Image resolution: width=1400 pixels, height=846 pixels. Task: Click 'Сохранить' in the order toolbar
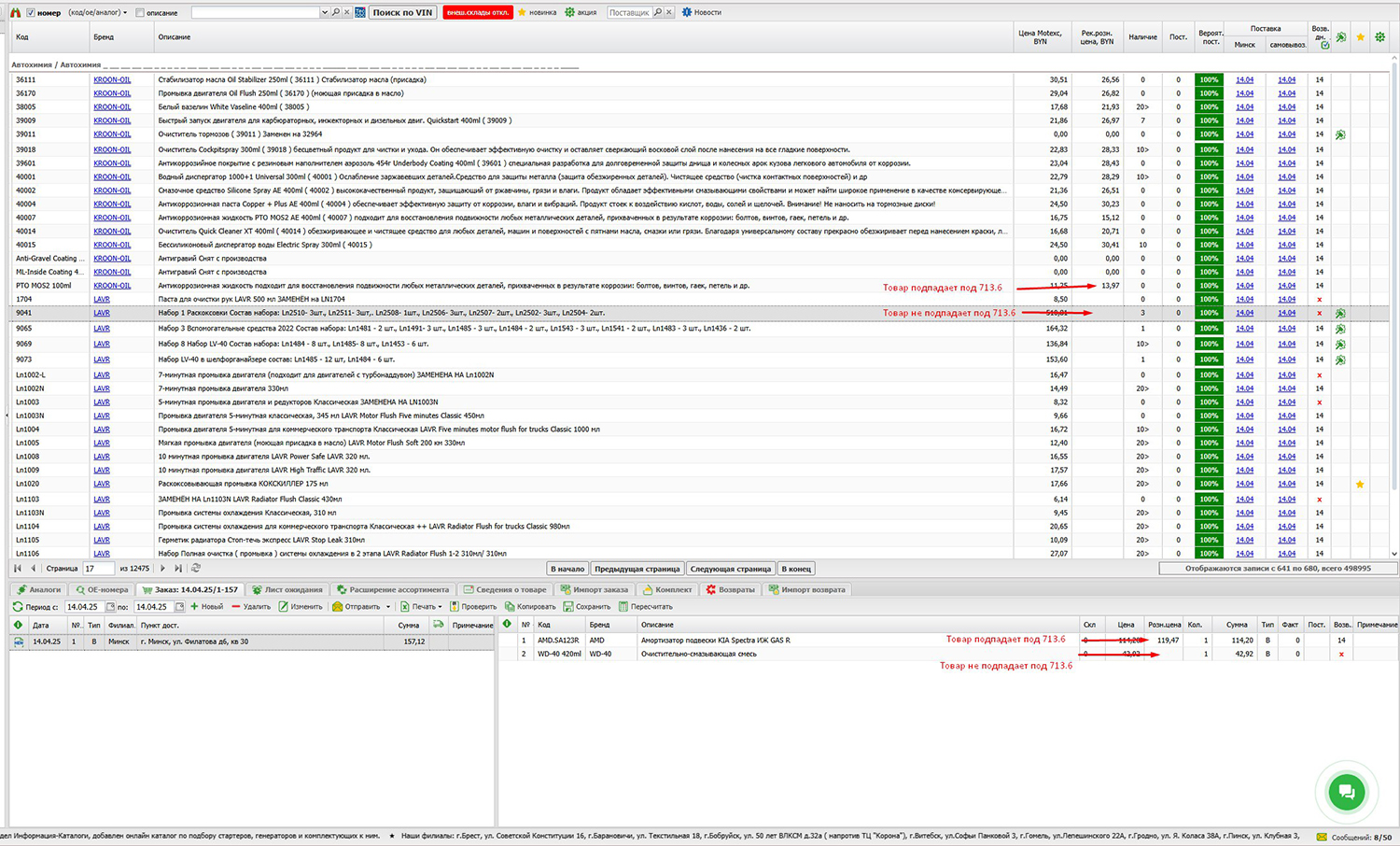tap(587, 607)
